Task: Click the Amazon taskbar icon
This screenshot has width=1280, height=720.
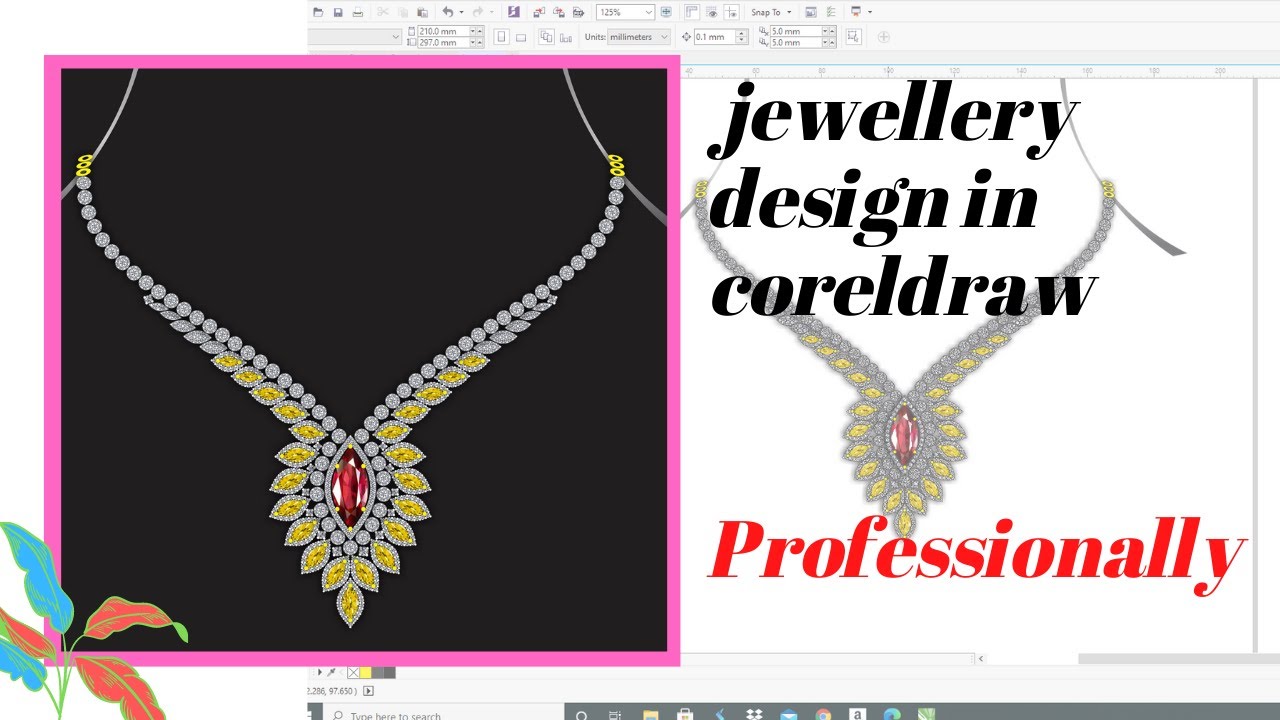Action: point(857,715)
